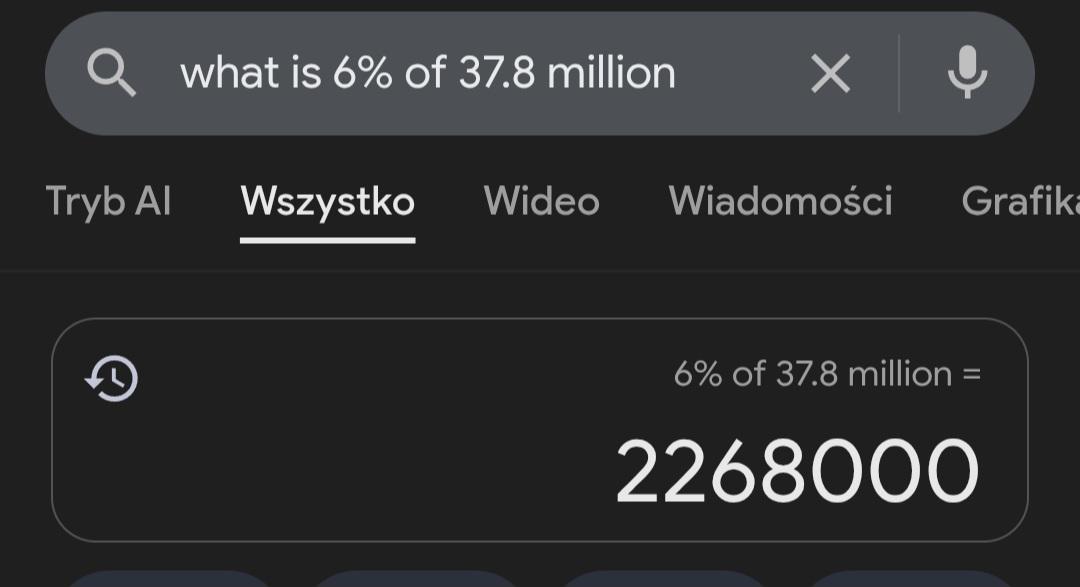Switch to the Tryb AI tab
The image size is (1080, 587).
[x=108, y=201]
